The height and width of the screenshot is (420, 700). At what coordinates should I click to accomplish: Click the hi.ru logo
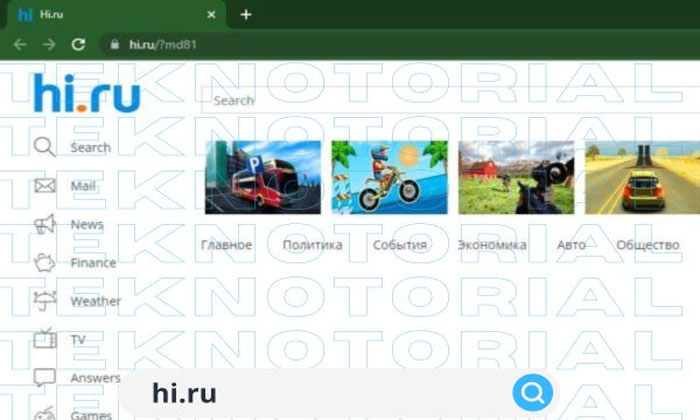(x=87, y=93)
